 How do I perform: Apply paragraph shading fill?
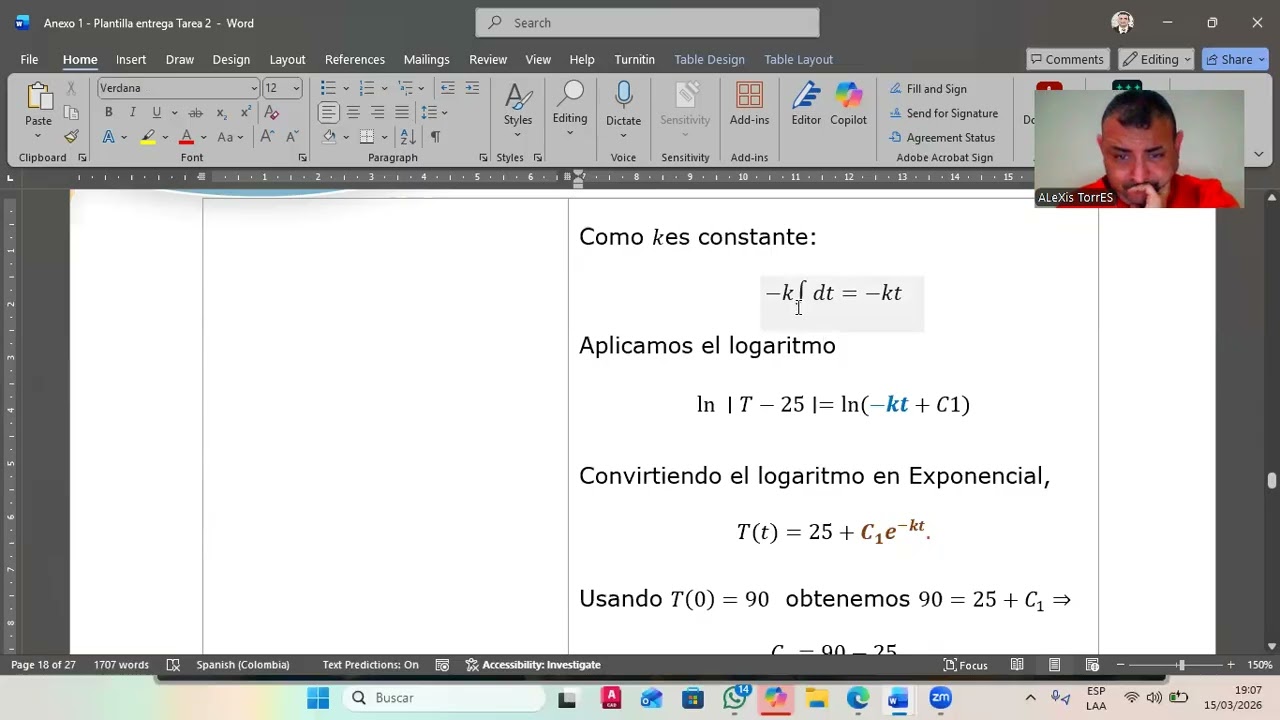(x=329, y=136)
